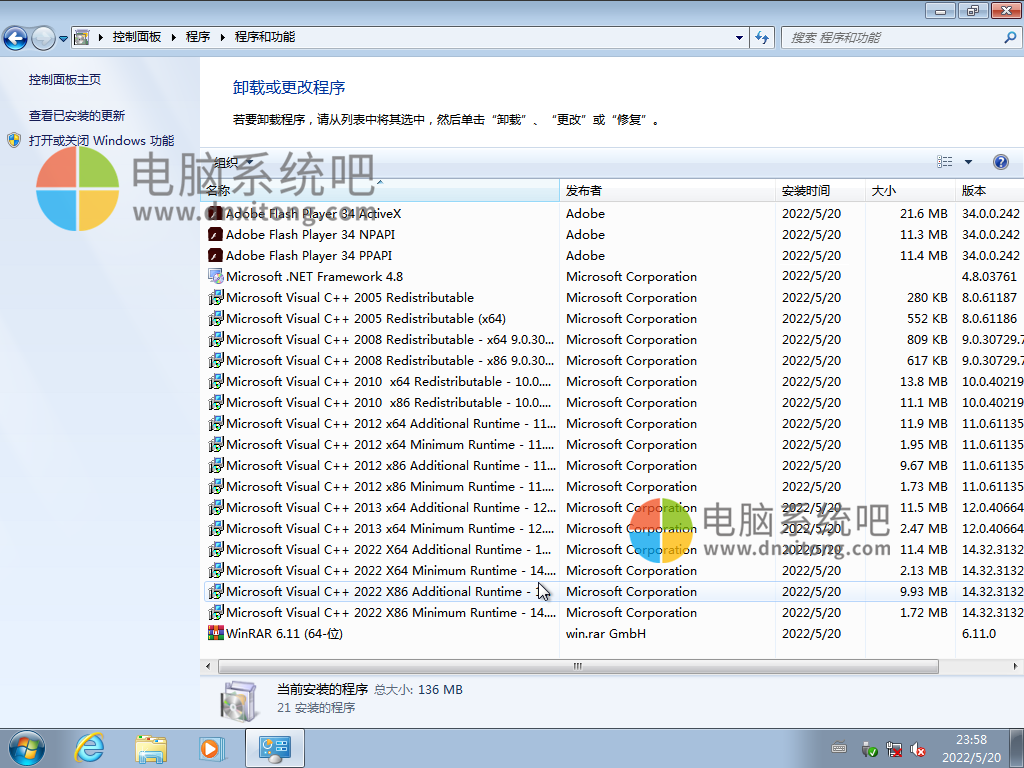
Task: Click the change view icon in toolbar
Action: click(x=945, y=162)
